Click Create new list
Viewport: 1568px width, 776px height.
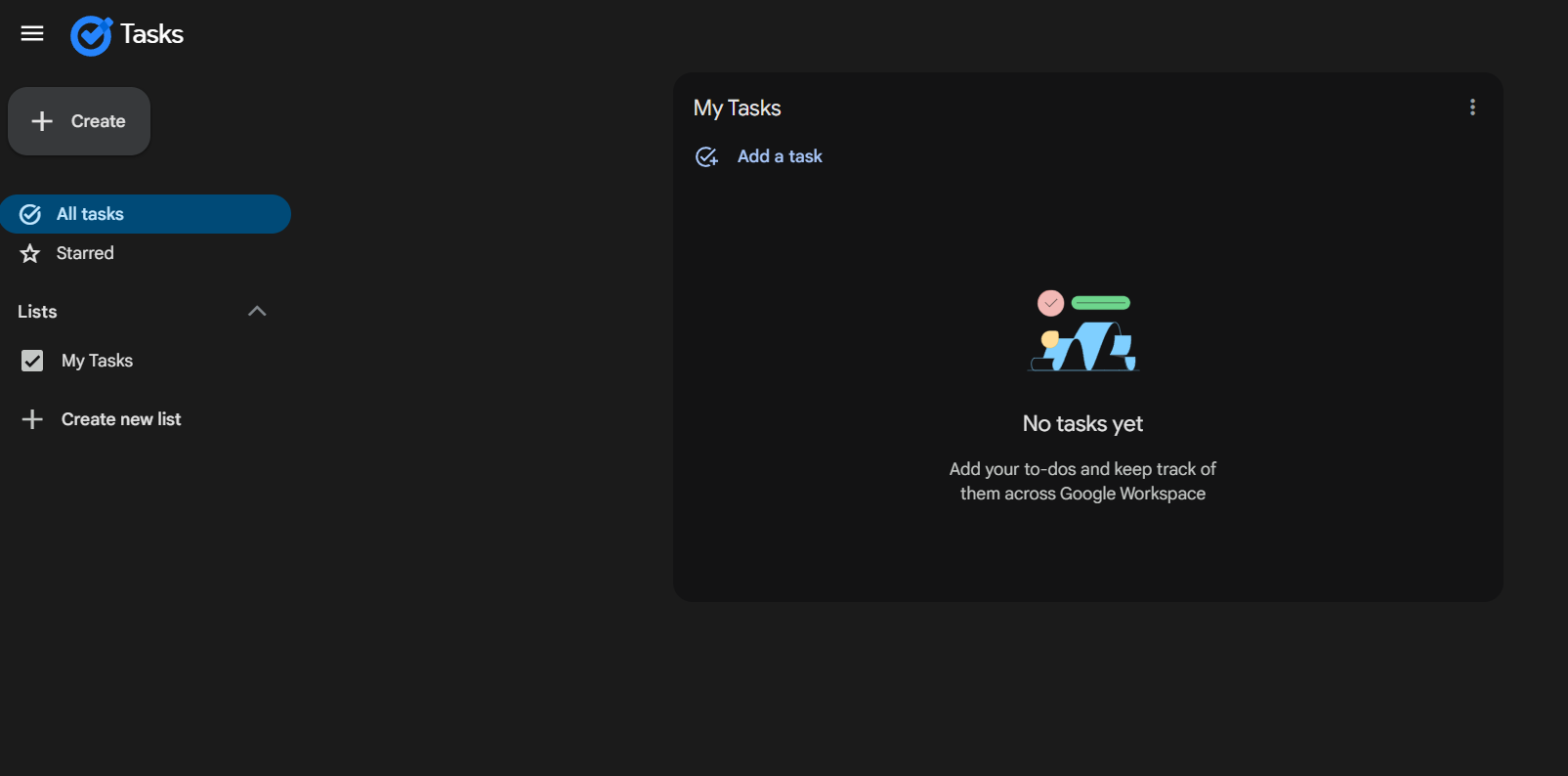coord(102,419)
